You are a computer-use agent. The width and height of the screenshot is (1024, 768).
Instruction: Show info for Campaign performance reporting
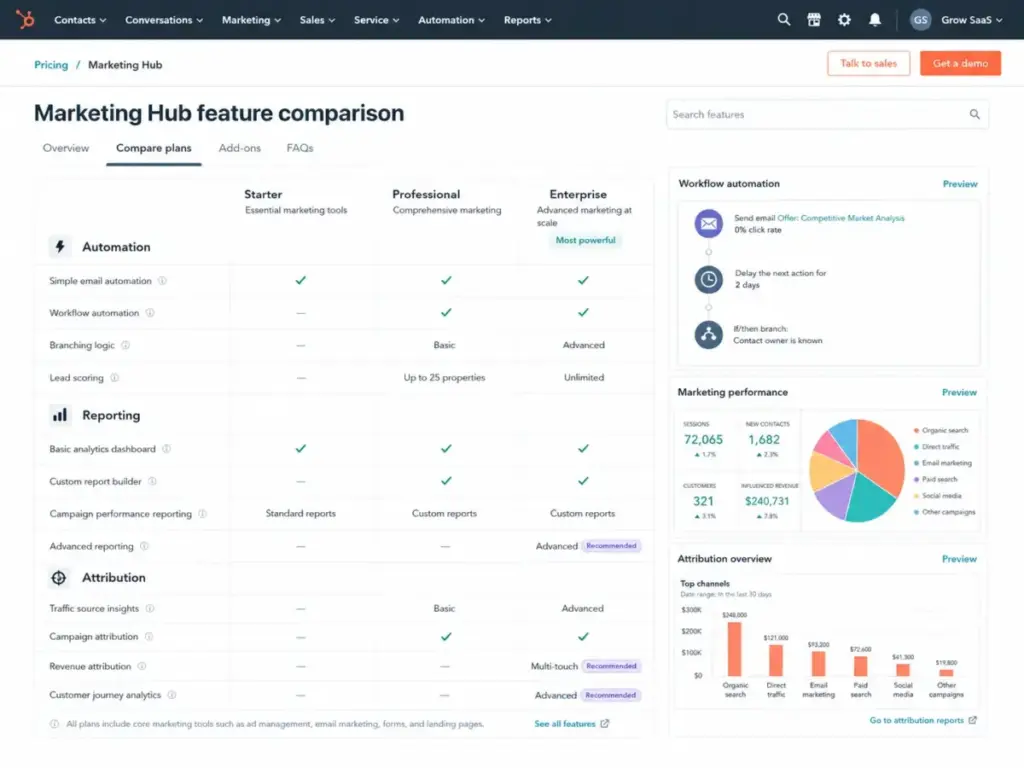pos(202,513)
